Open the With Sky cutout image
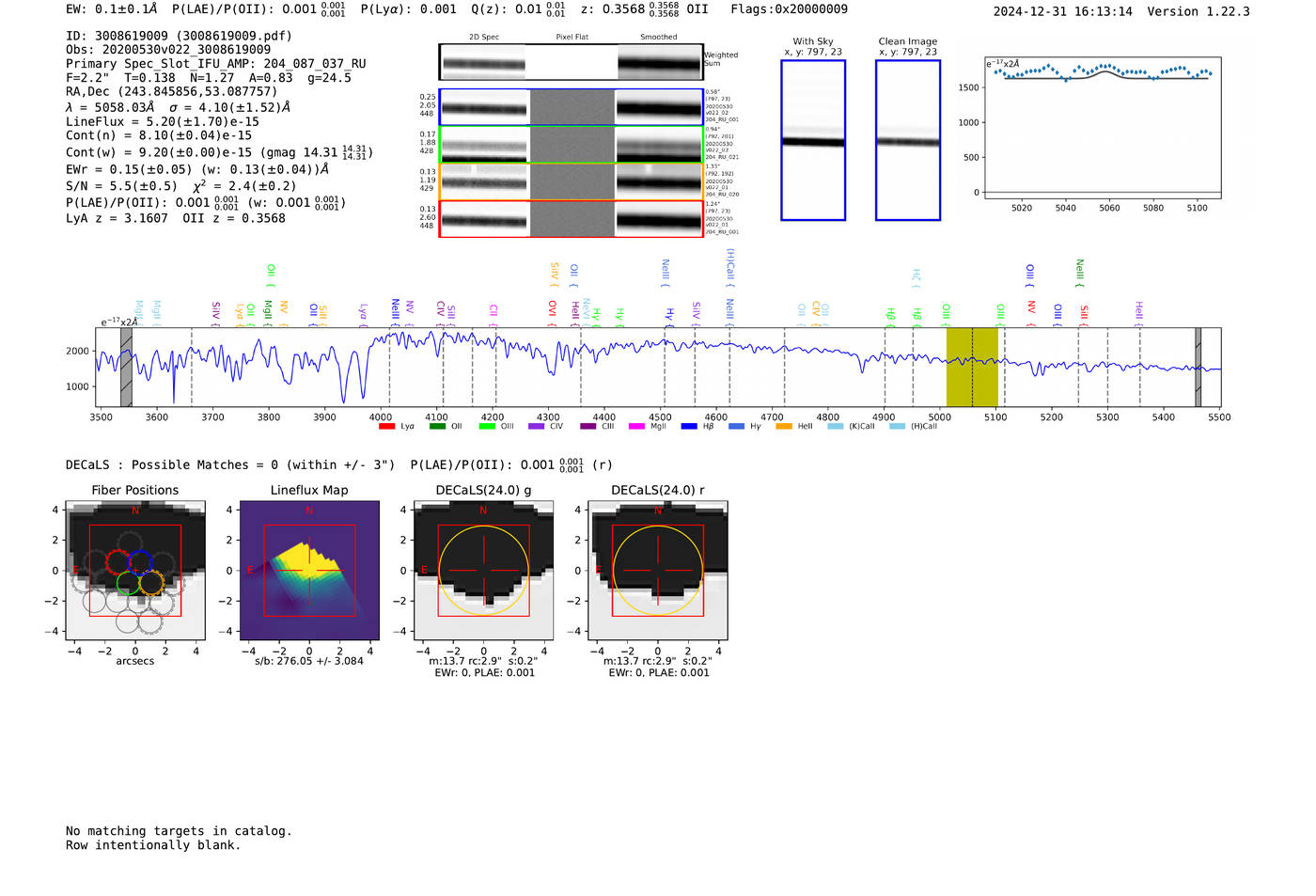The image size is (1316, 896). [813, 140]
